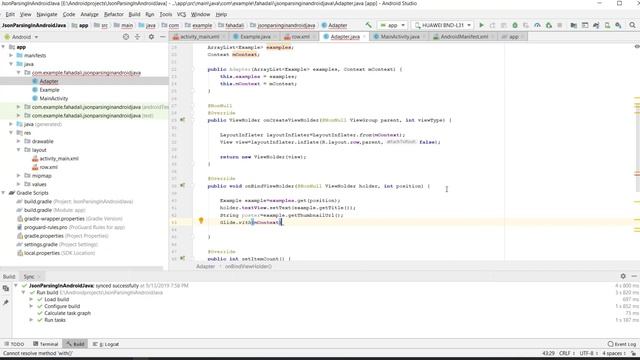Image resolution: width=640 pixels, height=360 pixels.
Task: Open the Refactor menu
Action: click(113, 14)
